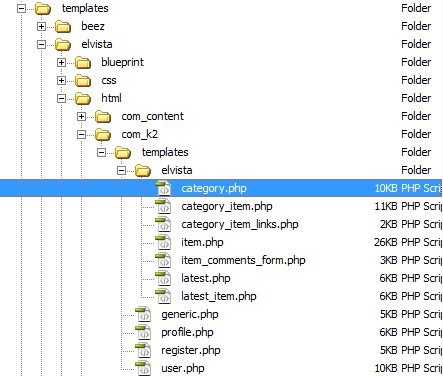Click the item.php PHP script icon
The width and height of the screenshot is (443, 377).
163,242
